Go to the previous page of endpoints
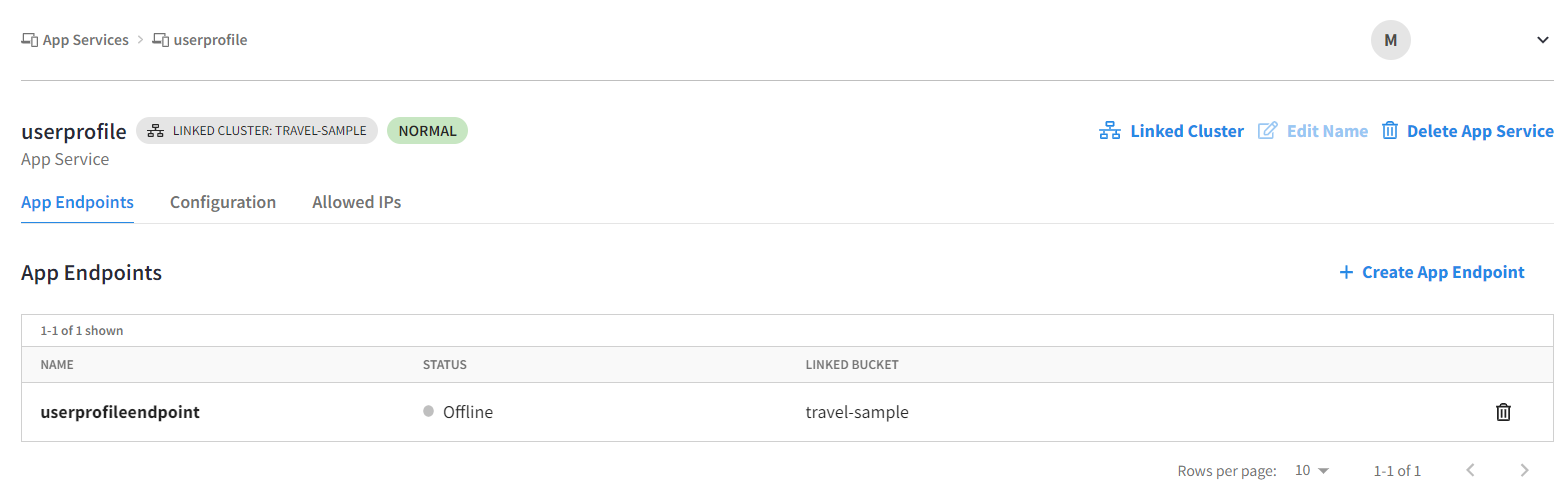 click(1470, 470)
